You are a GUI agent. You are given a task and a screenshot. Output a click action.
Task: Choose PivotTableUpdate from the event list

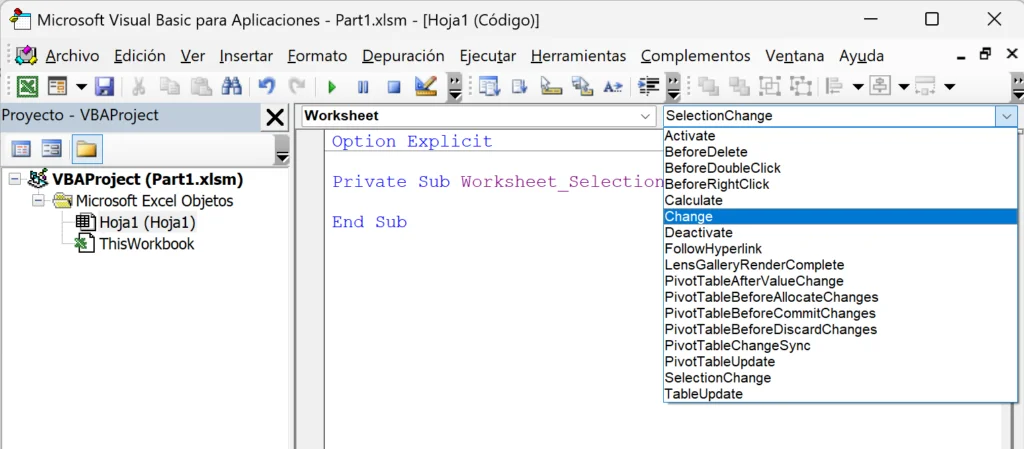pos(840,362)
